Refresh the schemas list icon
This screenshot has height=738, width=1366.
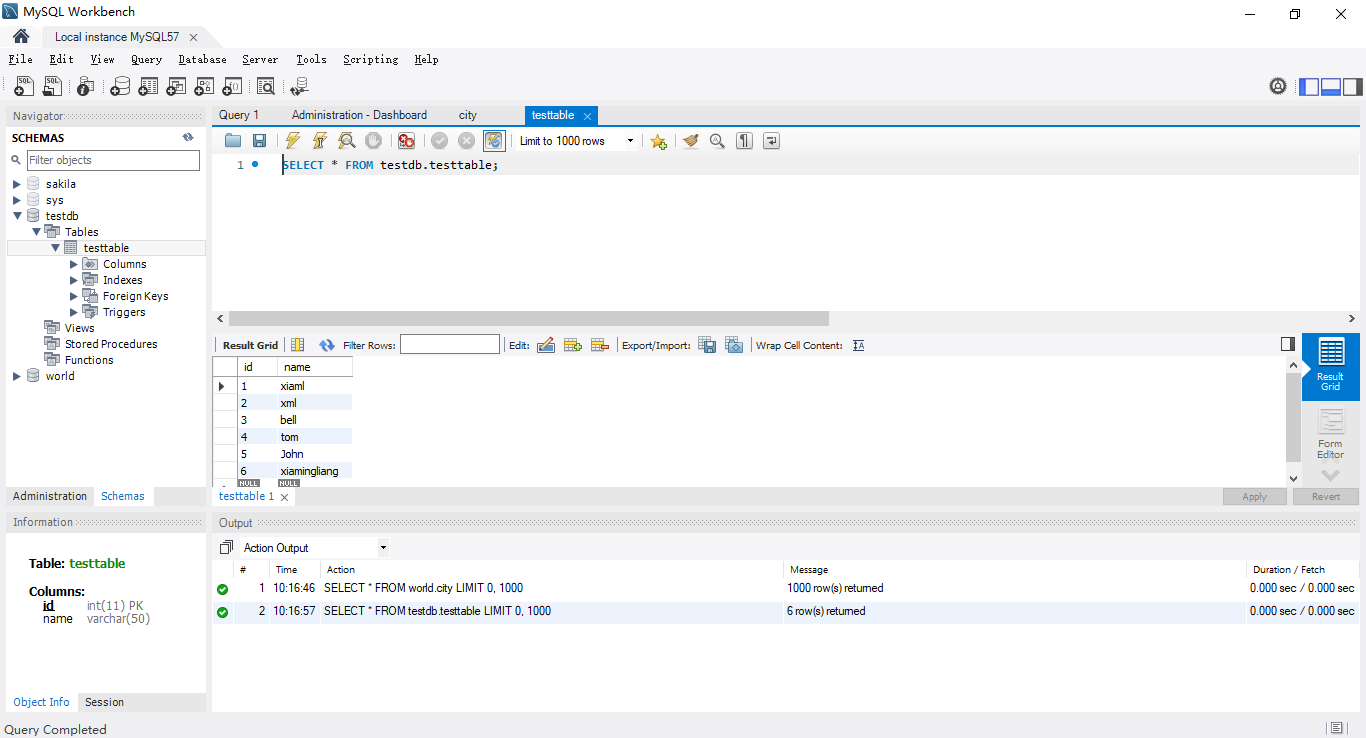click(188, 138)
